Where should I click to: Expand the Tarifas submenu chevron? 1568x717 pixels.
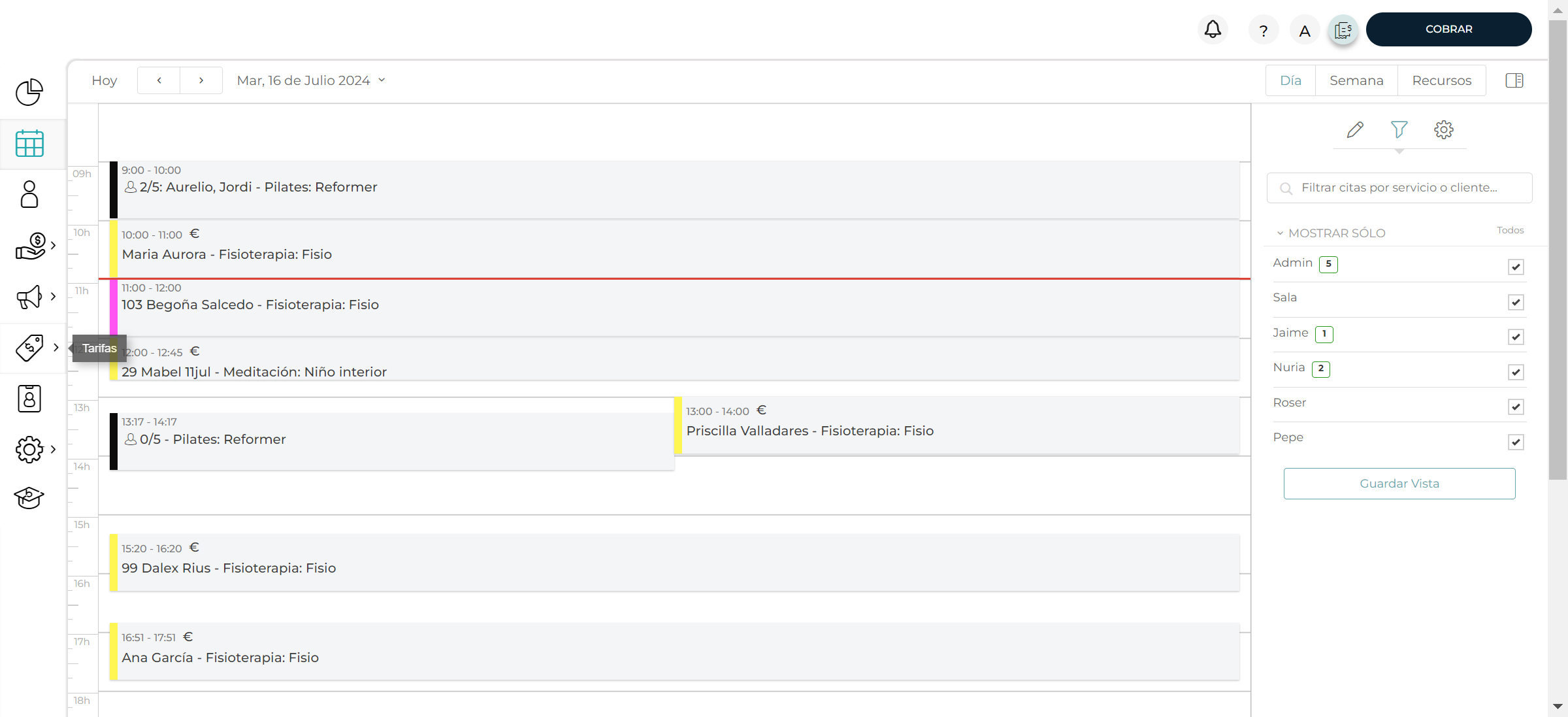56,348
